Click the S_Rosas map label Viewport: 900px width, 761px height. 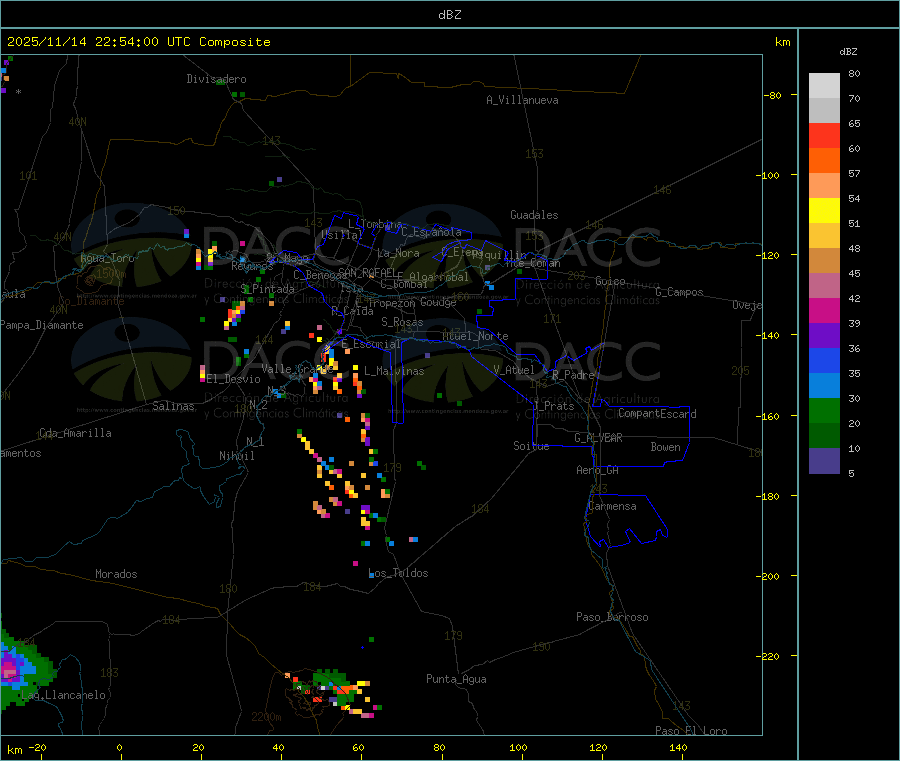(402, 322)
